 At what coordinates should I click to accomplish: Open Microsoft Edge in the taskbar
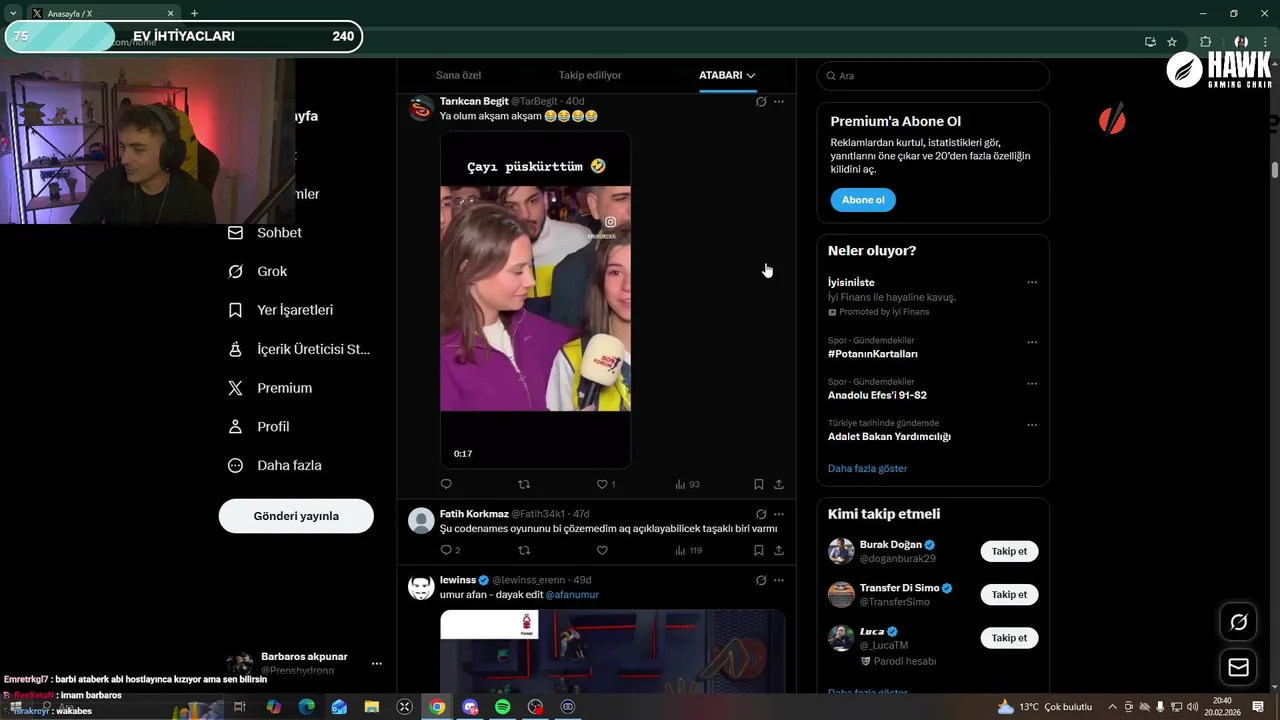pos(306,707)
